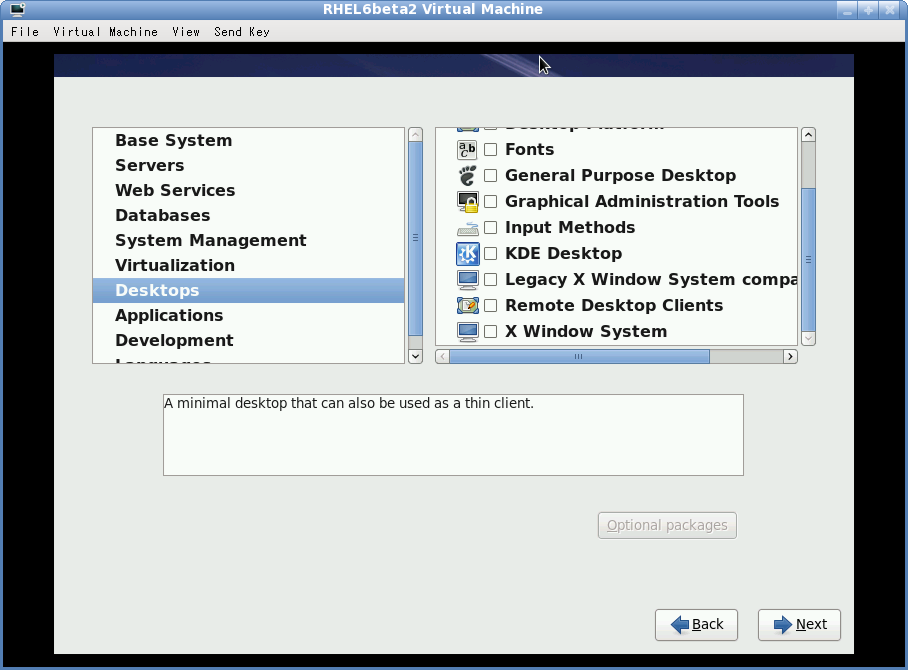Viewport: 908px width, 670px height.
Task: Click the monitor icon for Legacy X Window System
Action: pyautogui.click(x=467, y=280)
